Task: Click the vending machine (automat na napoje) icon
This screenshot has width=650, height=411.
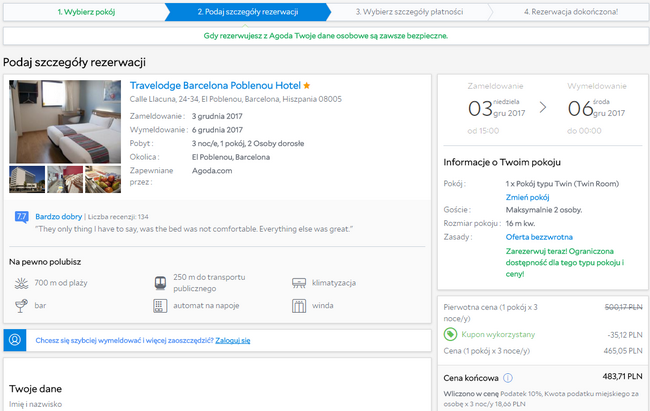Action: (x=160, y=305)
